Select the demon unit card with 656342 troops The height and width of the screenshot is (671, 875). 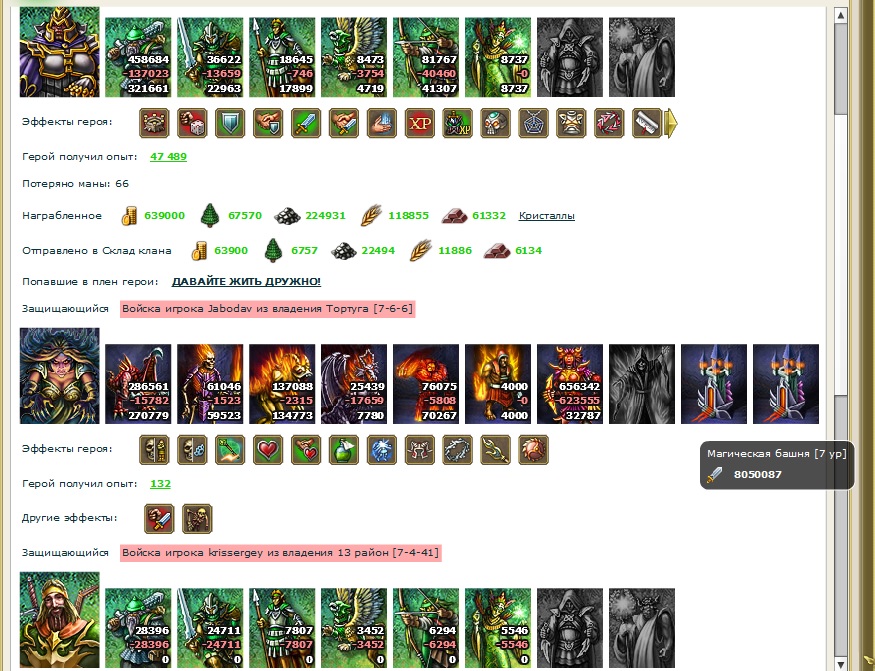570,384
